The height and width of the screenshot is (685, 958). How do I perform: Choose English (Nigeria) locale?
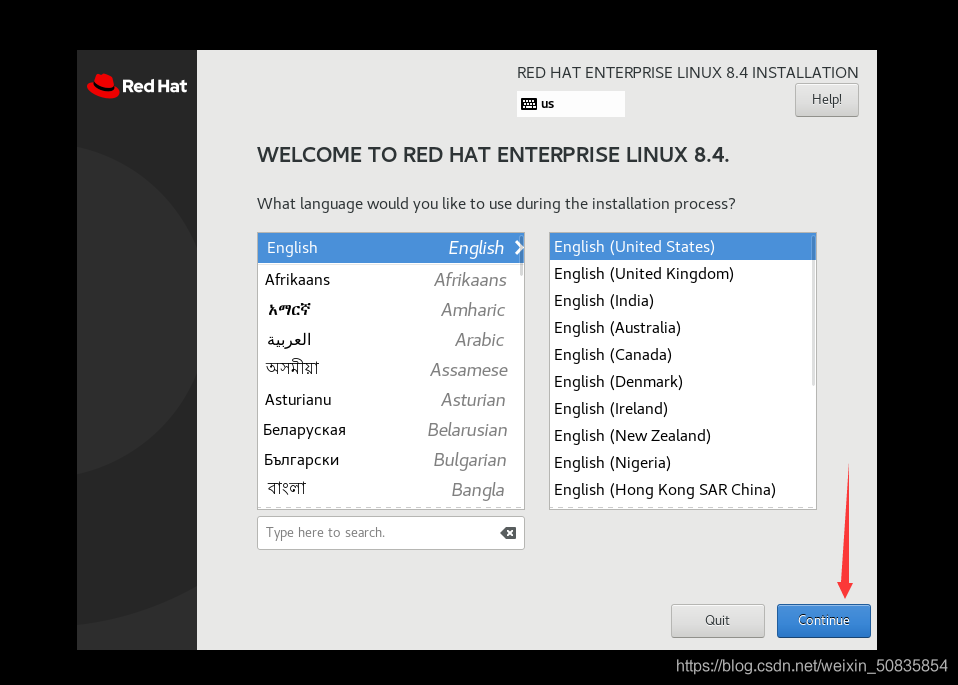(681, 463)
